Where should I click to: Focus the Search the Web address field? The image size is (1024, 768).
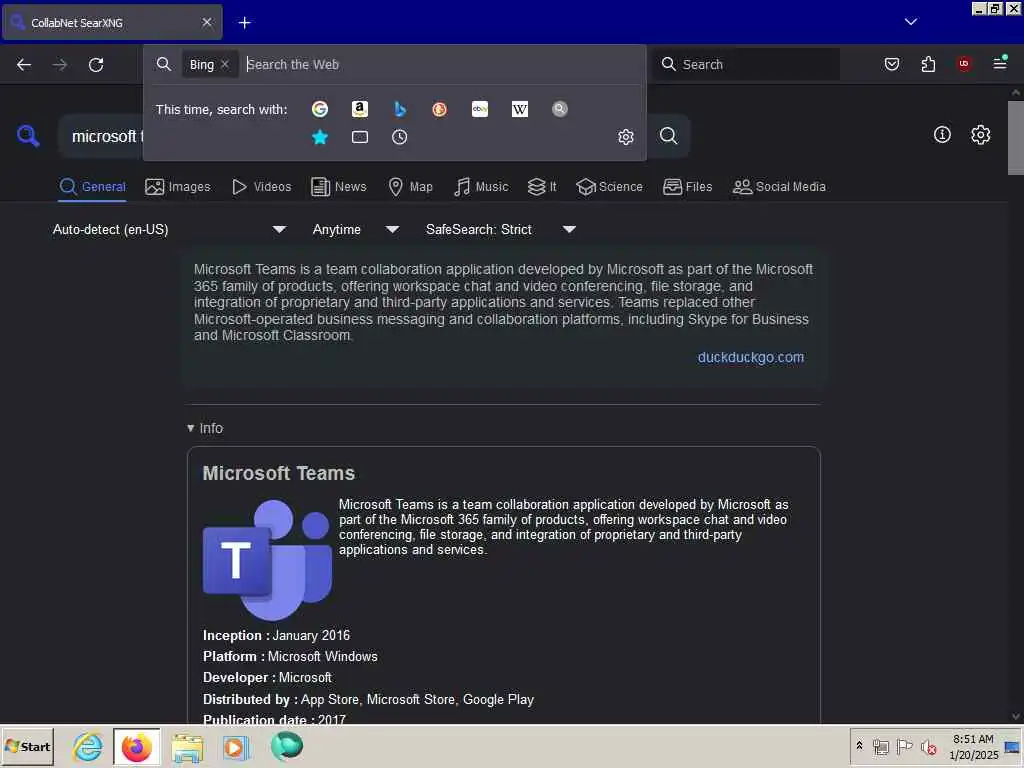coord(441,64)
